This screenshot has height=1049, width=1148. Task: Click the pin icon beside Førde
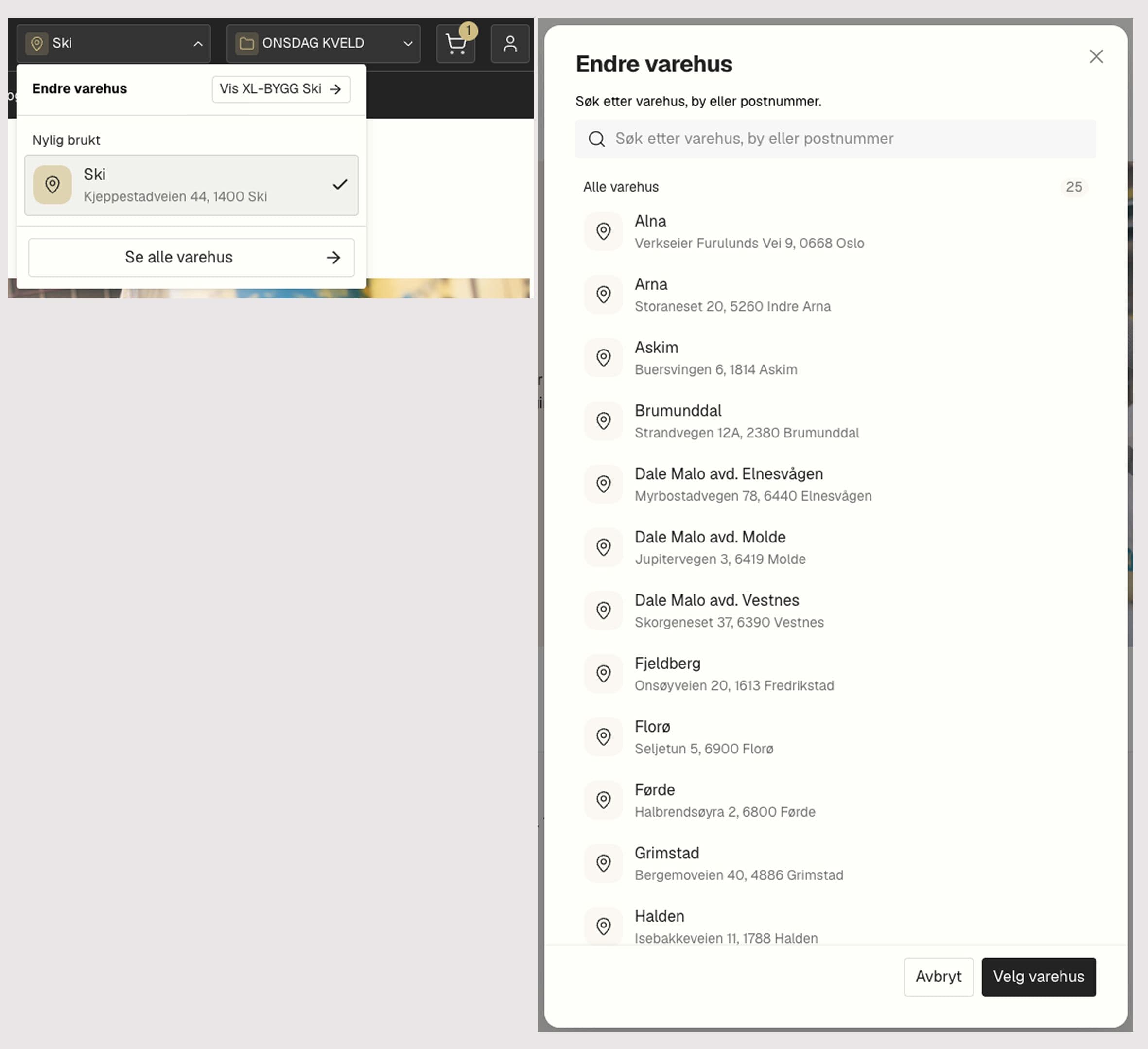[x=604, y=800]
